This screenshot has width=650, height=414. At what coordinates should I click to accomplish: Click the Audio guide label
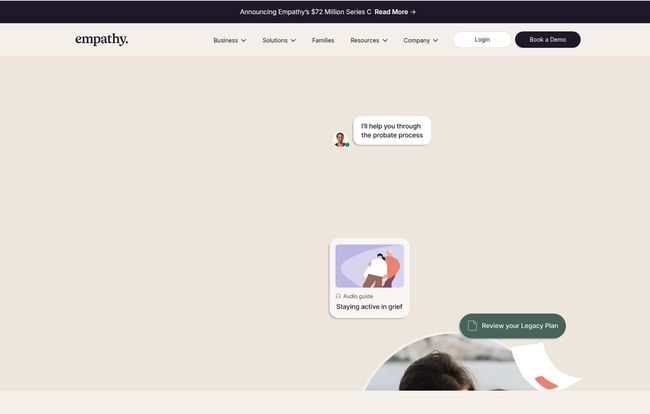pos(358,296)
